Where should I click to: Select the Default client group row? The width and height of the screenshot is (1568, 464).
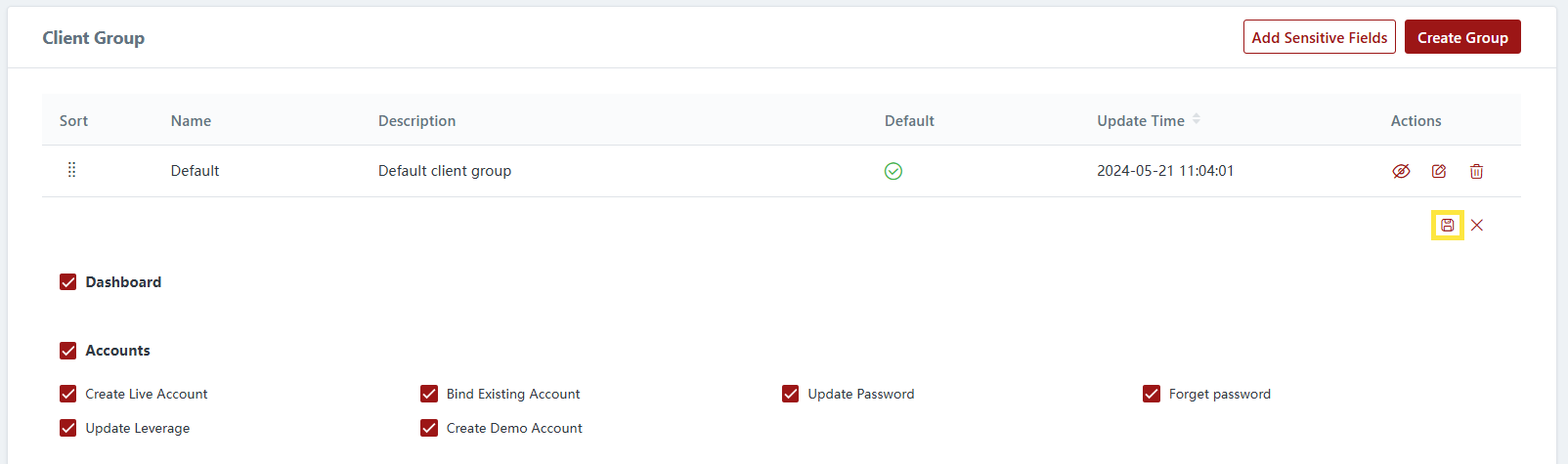pyautogui.click(x=445, y=171)
